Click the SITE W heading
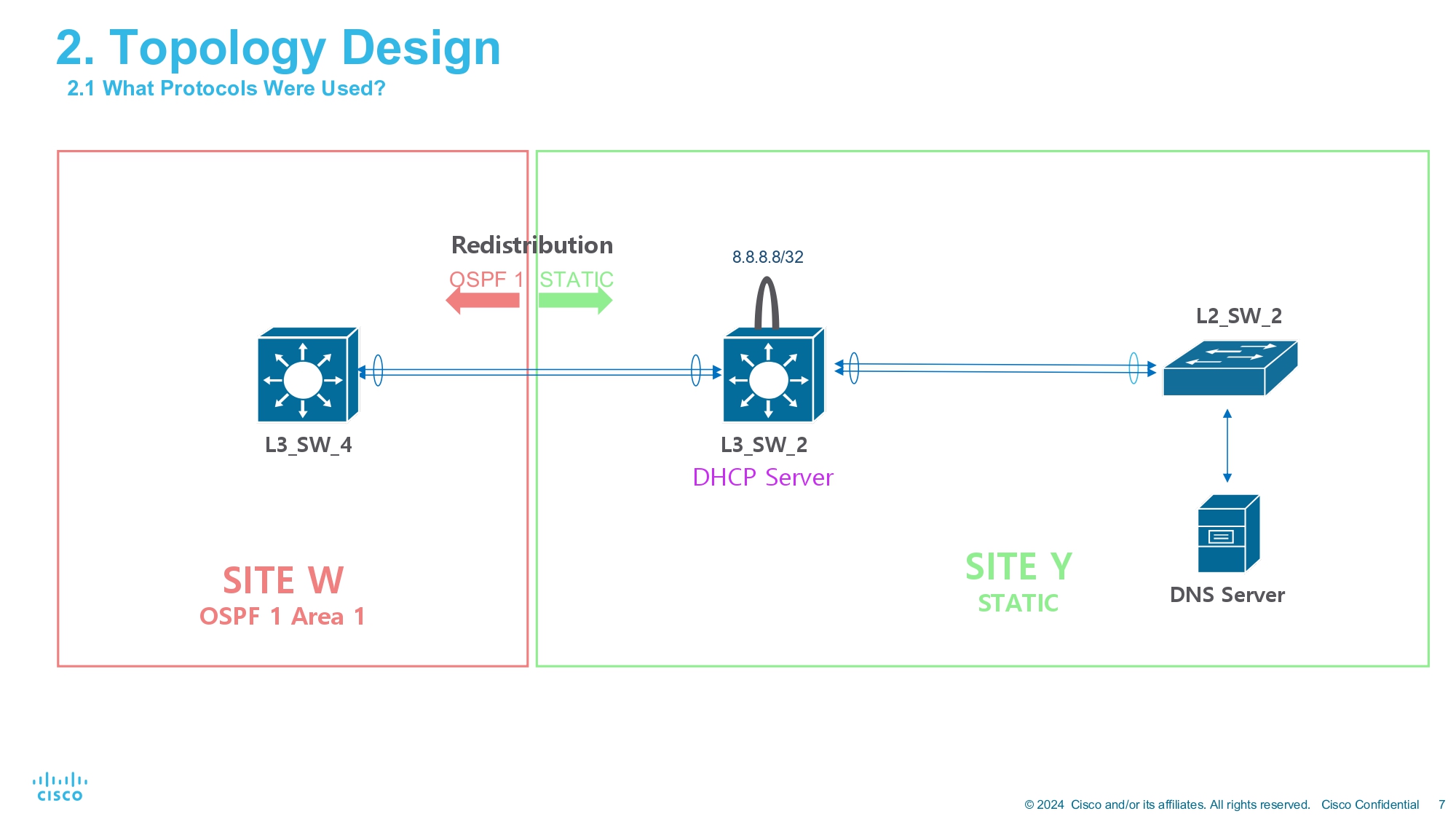The image size is (1456, 819). pyautogui.click(x=283, y=580)
